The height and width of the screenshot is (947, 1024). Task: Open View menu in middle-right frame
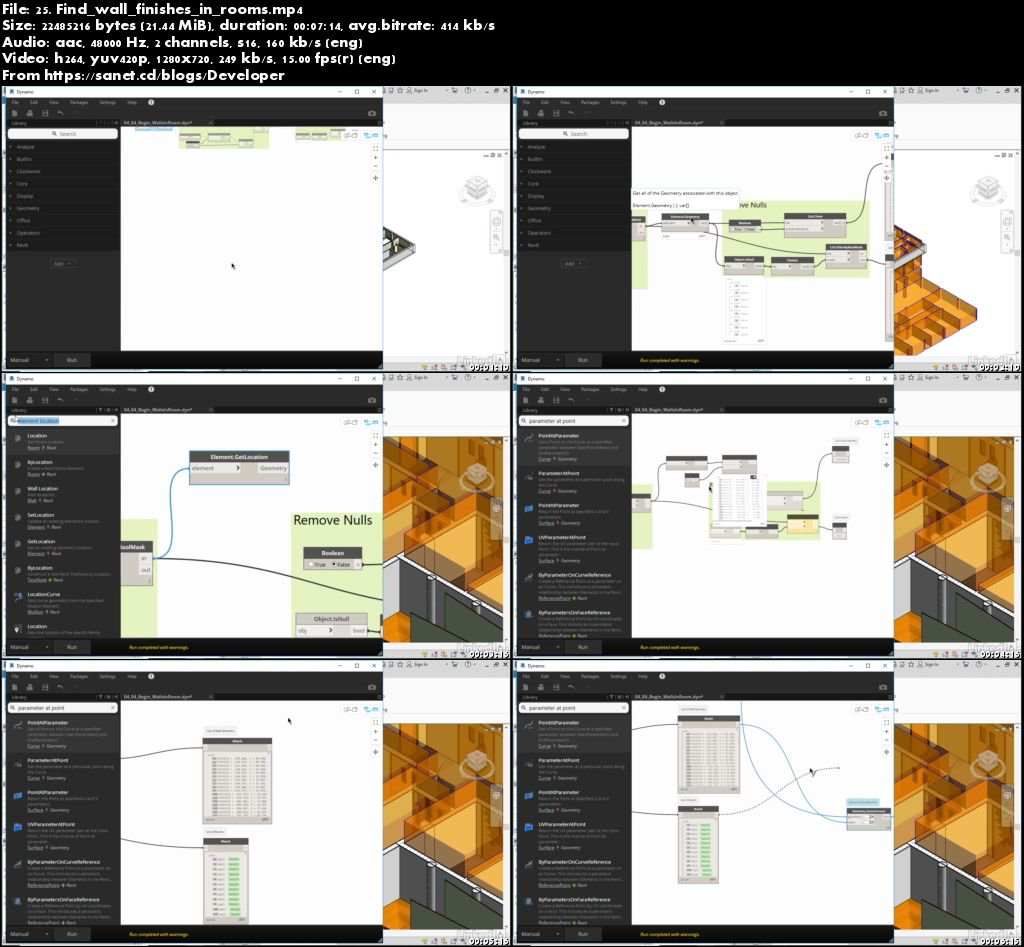pos(565,389)
